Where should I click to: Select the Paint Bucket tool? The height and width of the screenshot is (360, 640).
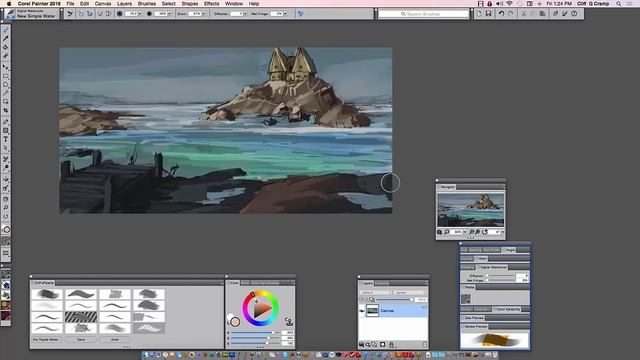(6, 47)
